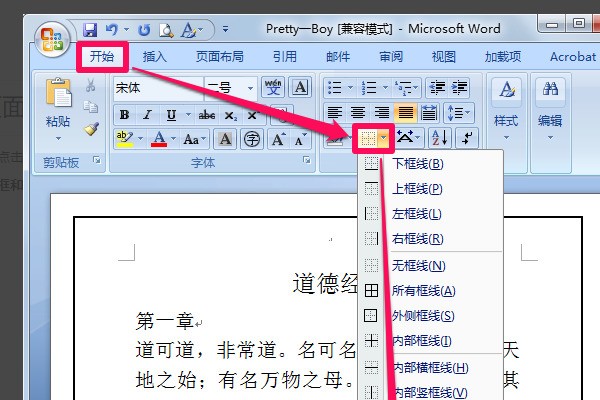Increase paragraph indent

click(459, 88)
